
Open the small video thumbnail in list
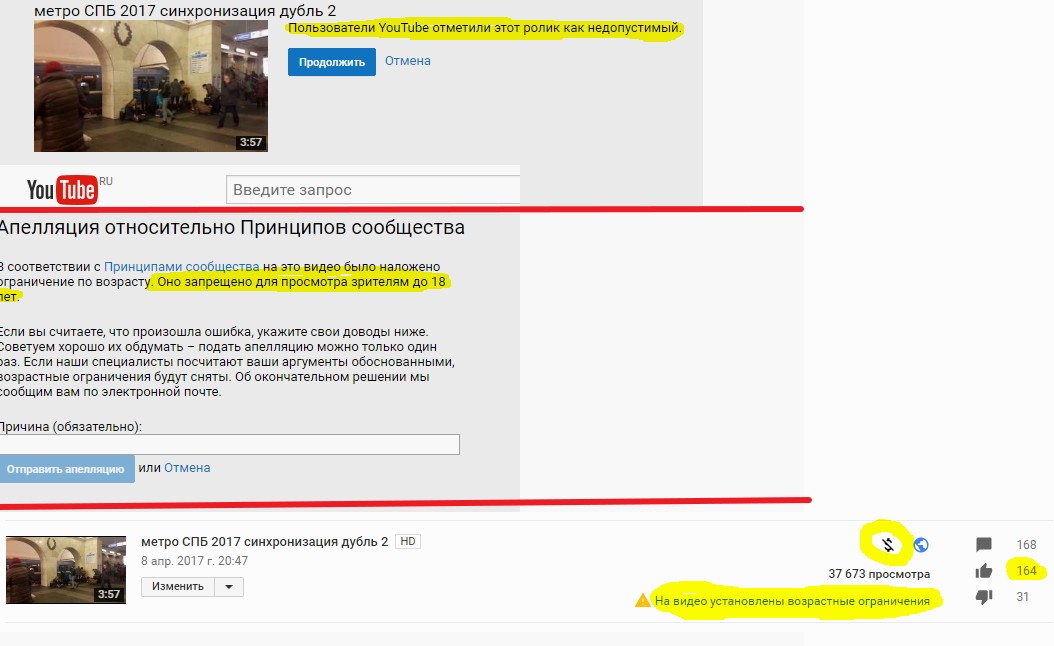(x=66, y=569)
